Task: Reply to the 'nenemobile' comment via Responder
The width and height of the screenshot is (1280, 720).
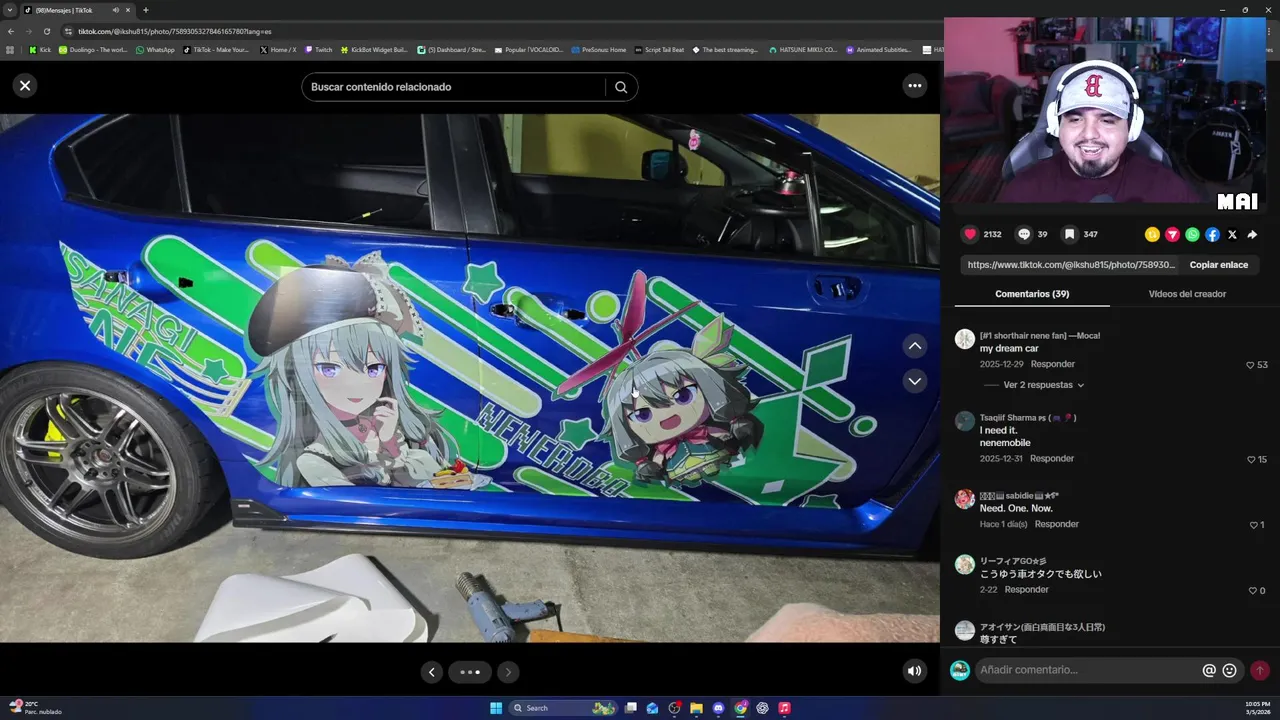Action: [1052, 458]
